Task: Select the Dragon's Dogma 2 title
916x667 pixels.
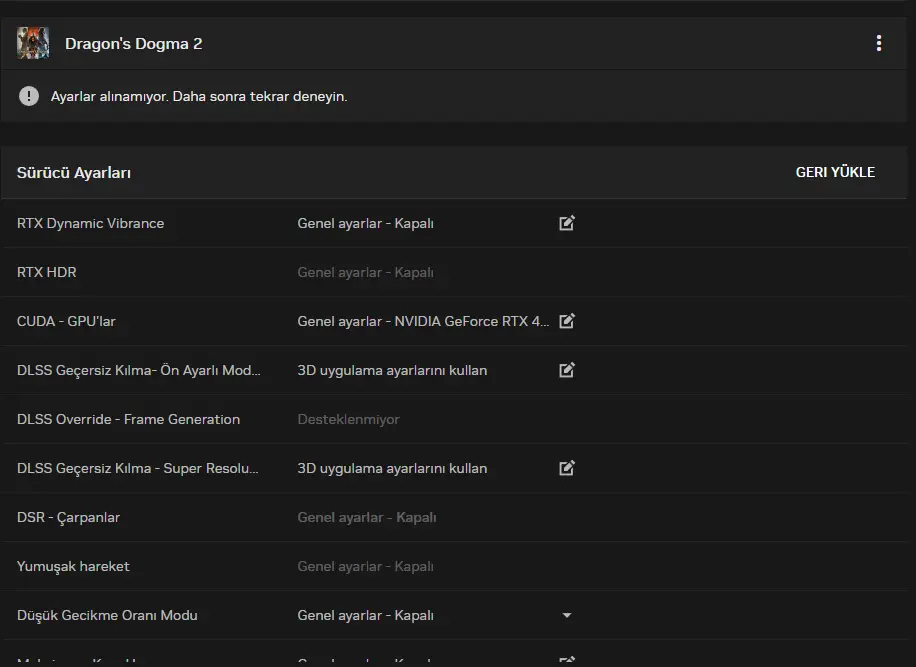Action: pyautogui.click(x=133, y=44)
